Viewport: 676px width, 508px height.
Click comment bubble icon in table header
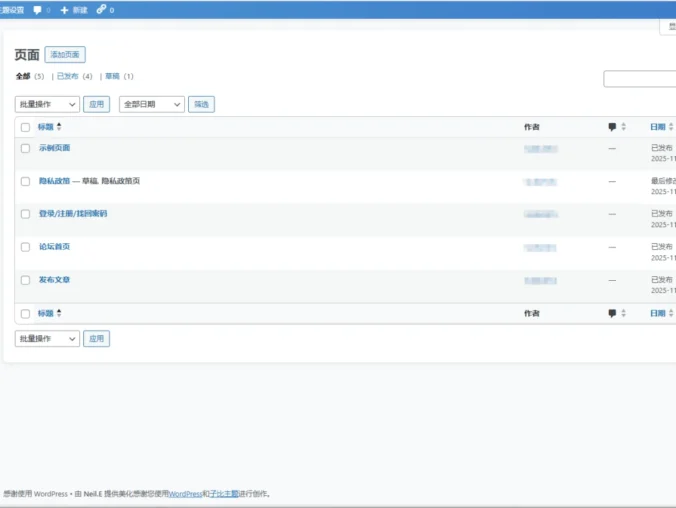click(612, 127)
